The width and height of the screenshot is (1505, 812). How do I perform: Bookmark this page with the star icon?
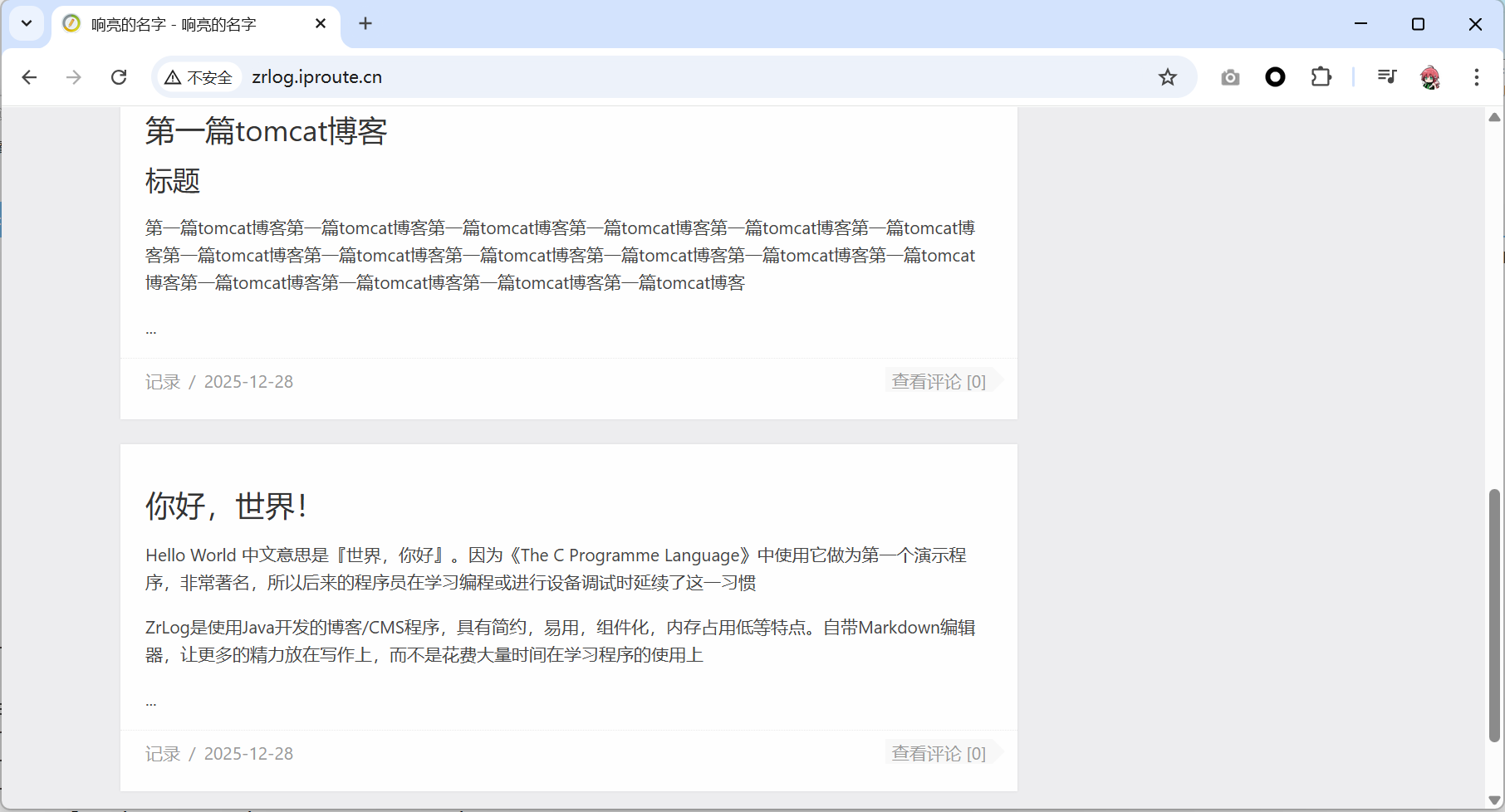(x=1168, y=77)
